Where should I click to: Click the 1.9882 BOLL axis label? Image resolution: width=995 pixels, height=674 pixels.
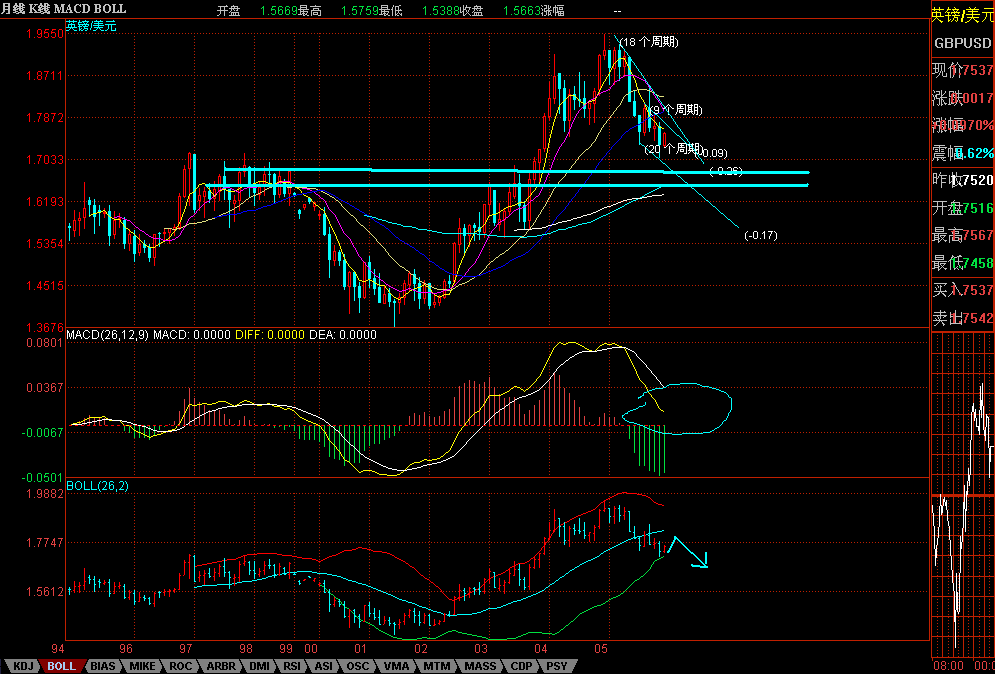point(45,493)
